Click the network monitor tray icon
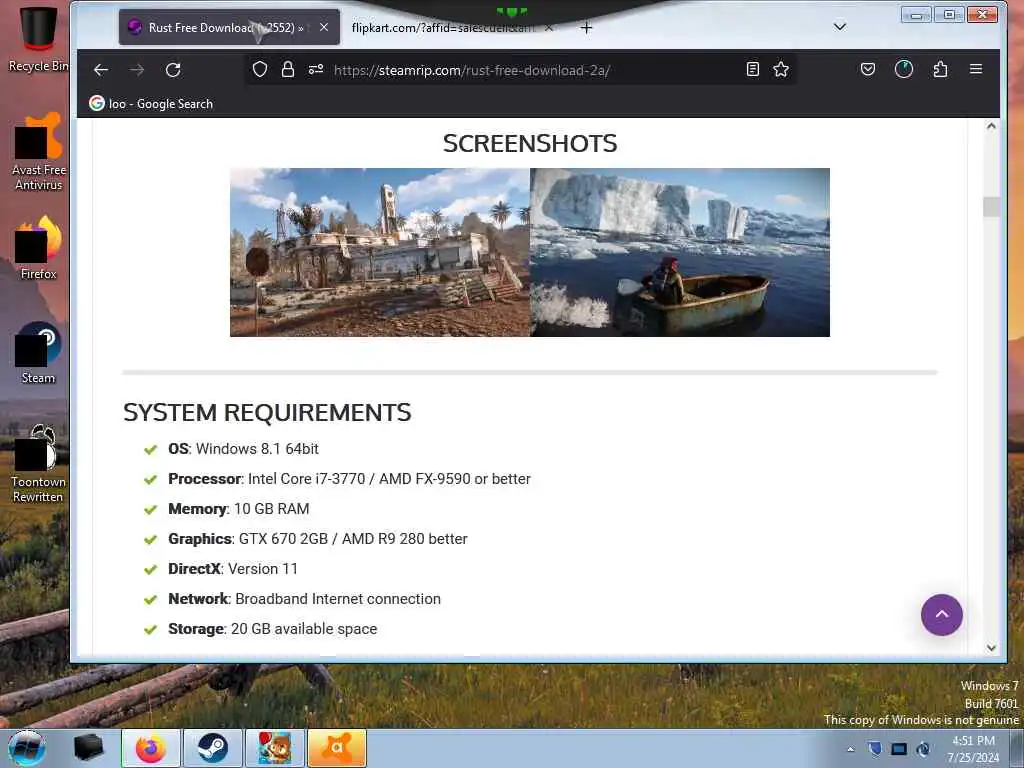1024x768 pixels. [899, 749]
